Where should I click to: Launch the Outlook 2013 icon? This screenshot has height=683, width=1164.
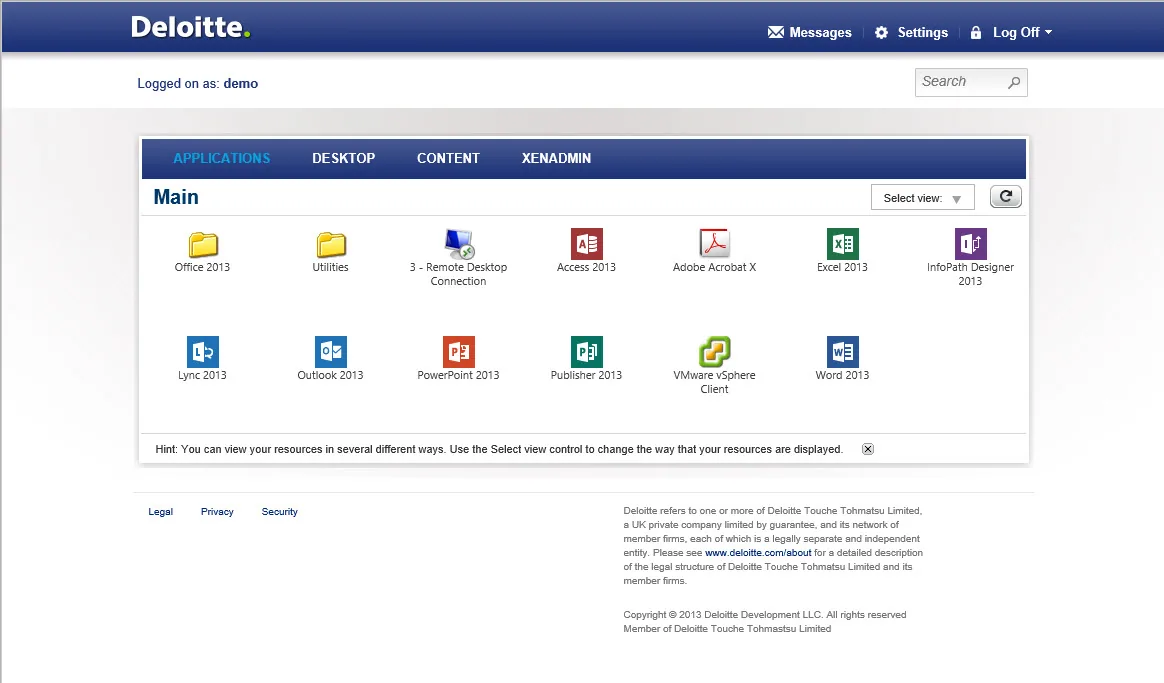pyautogui.click(x=330, y=352)
